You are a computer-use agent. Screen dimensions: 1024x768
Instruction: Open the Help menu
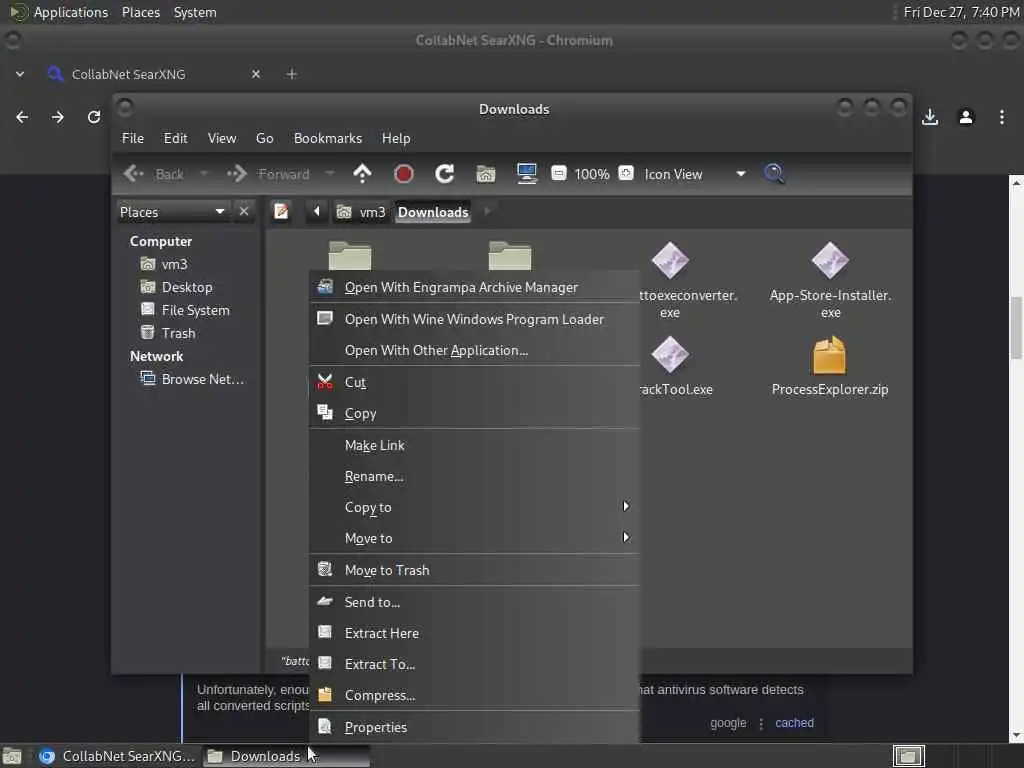[x=396, y=138]
